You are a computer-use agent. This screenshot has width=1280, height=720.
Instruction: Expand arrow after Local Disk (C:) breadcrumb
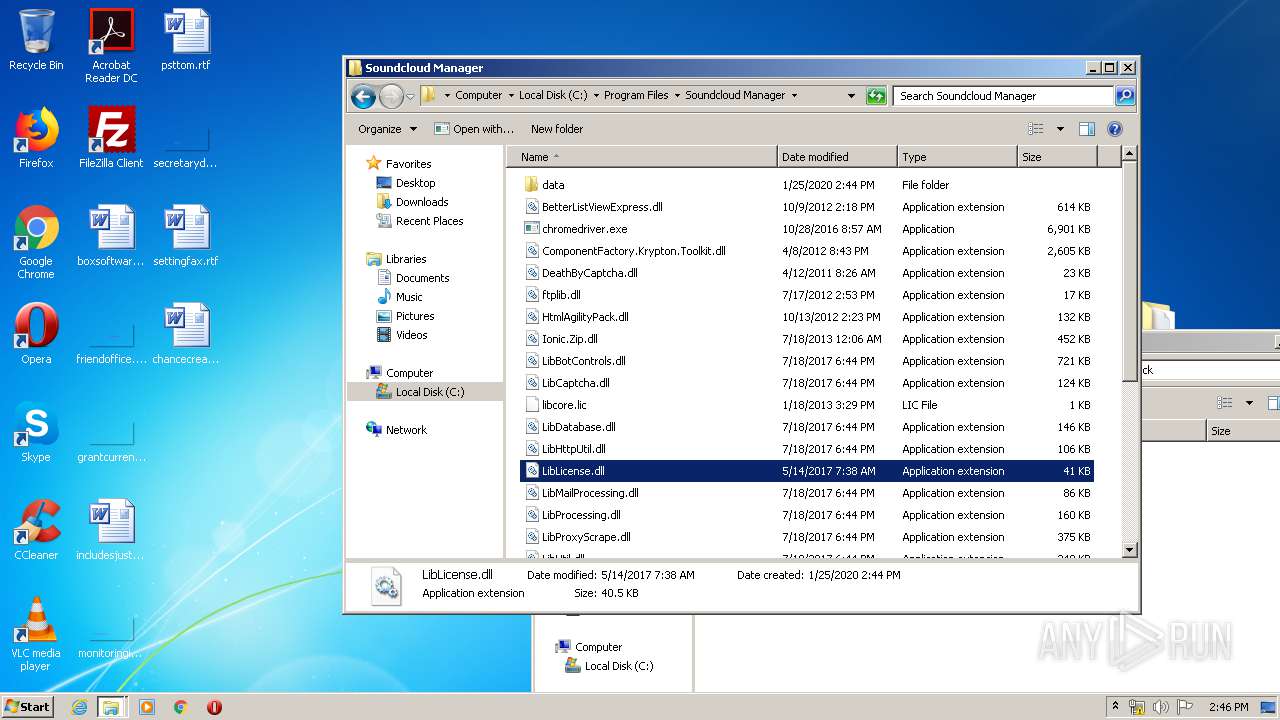click(x=596, y=96)
